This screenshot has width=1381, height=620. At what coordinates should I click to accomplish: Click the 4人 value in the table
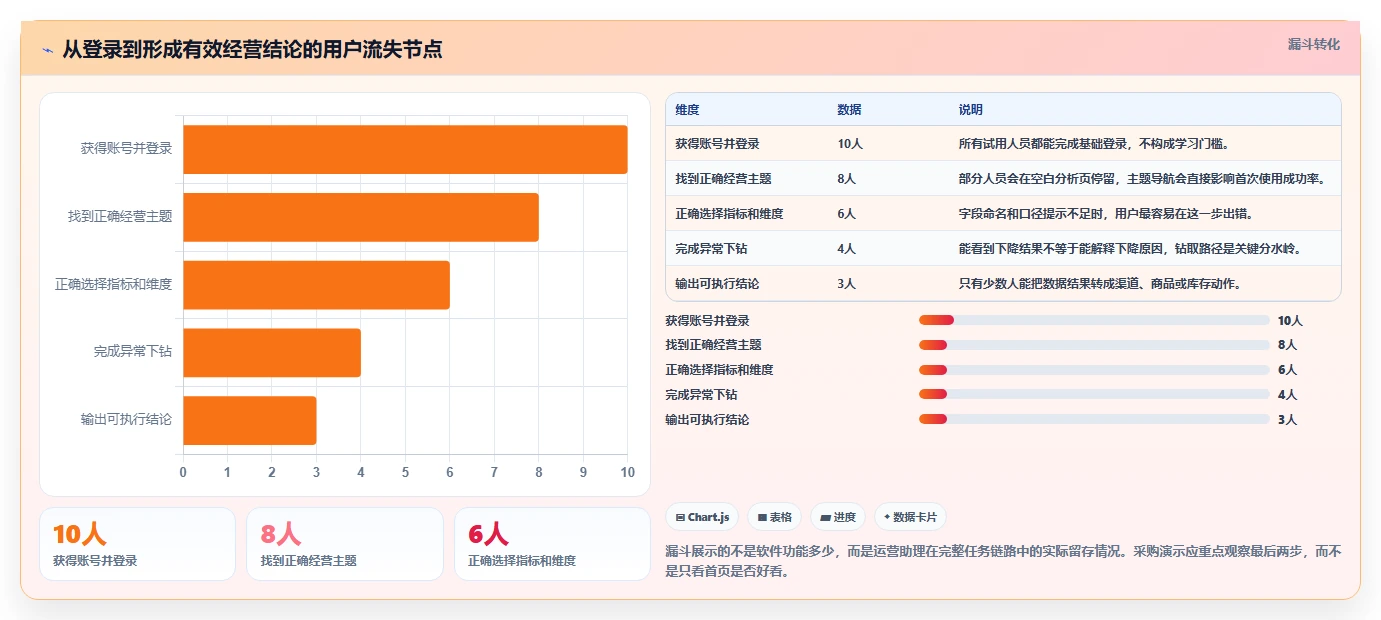pyautogui.click(x=847, y=249)
